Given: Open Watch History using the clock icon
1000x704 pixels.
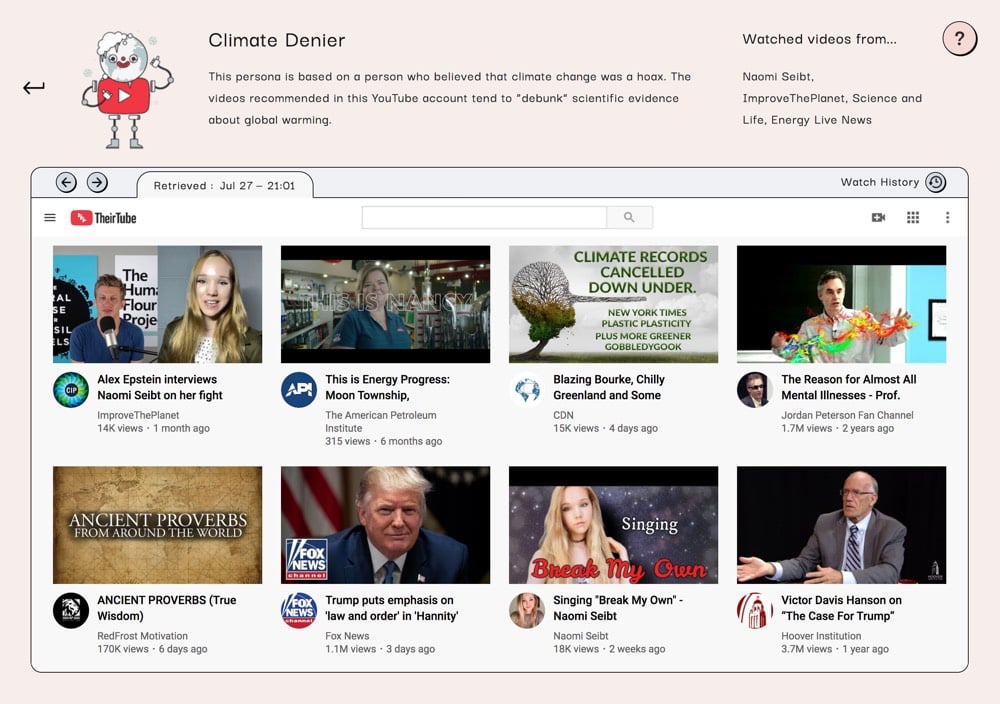Looking at the screenshot, I should (x=935, y=182).
